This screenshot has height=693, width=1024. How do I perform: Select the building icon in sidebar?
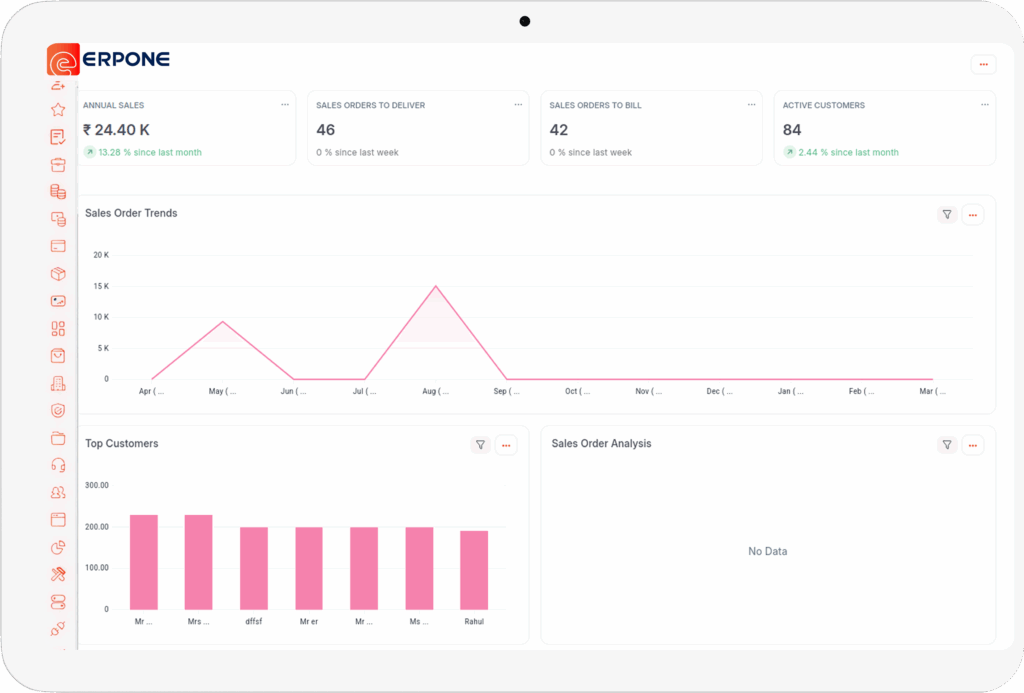pyautogui.click(x=58, y=383)
